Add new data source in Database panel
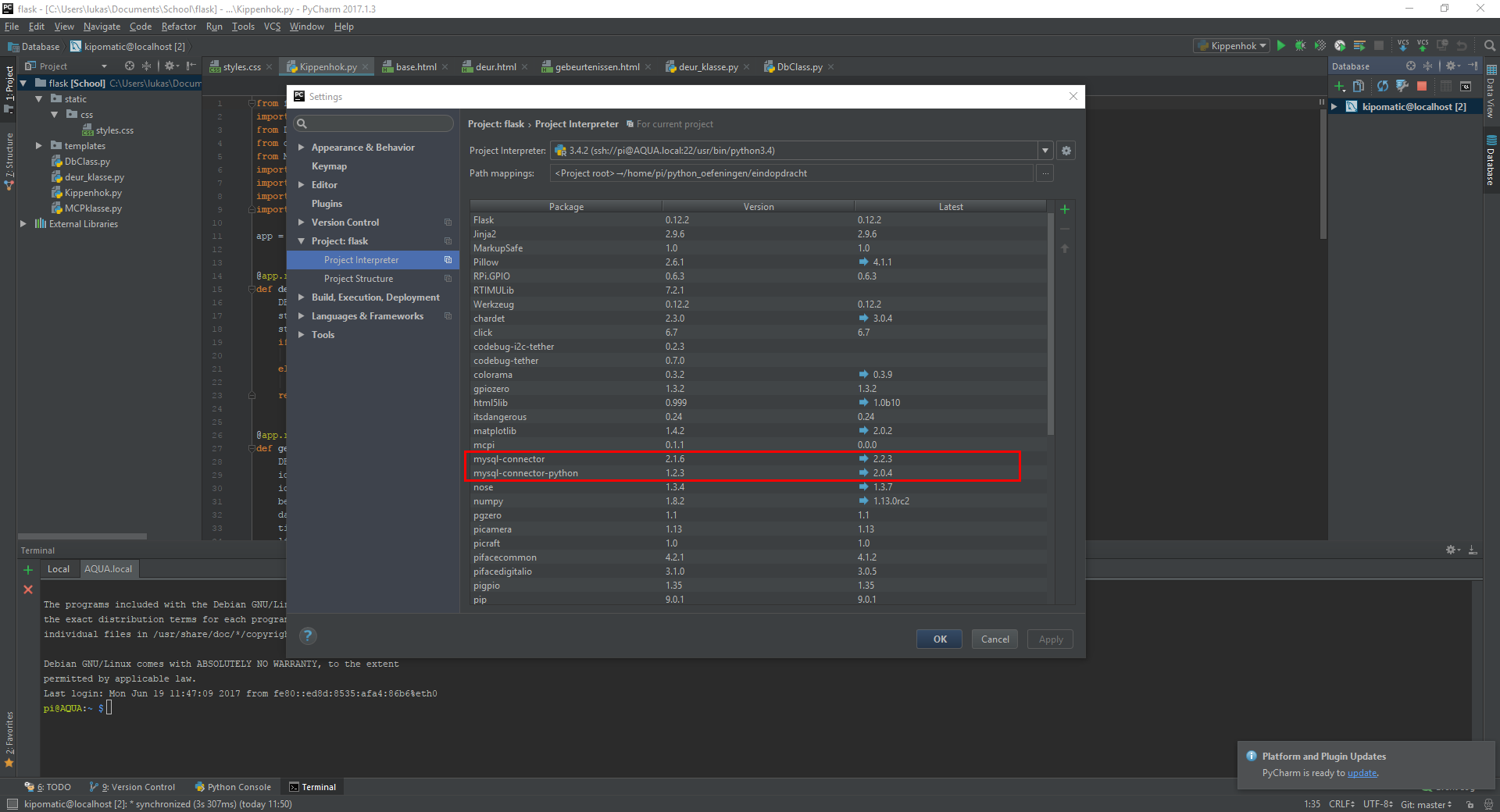Image resolution: width=1500 pixels, height=812 pixels. point(1340,86)
